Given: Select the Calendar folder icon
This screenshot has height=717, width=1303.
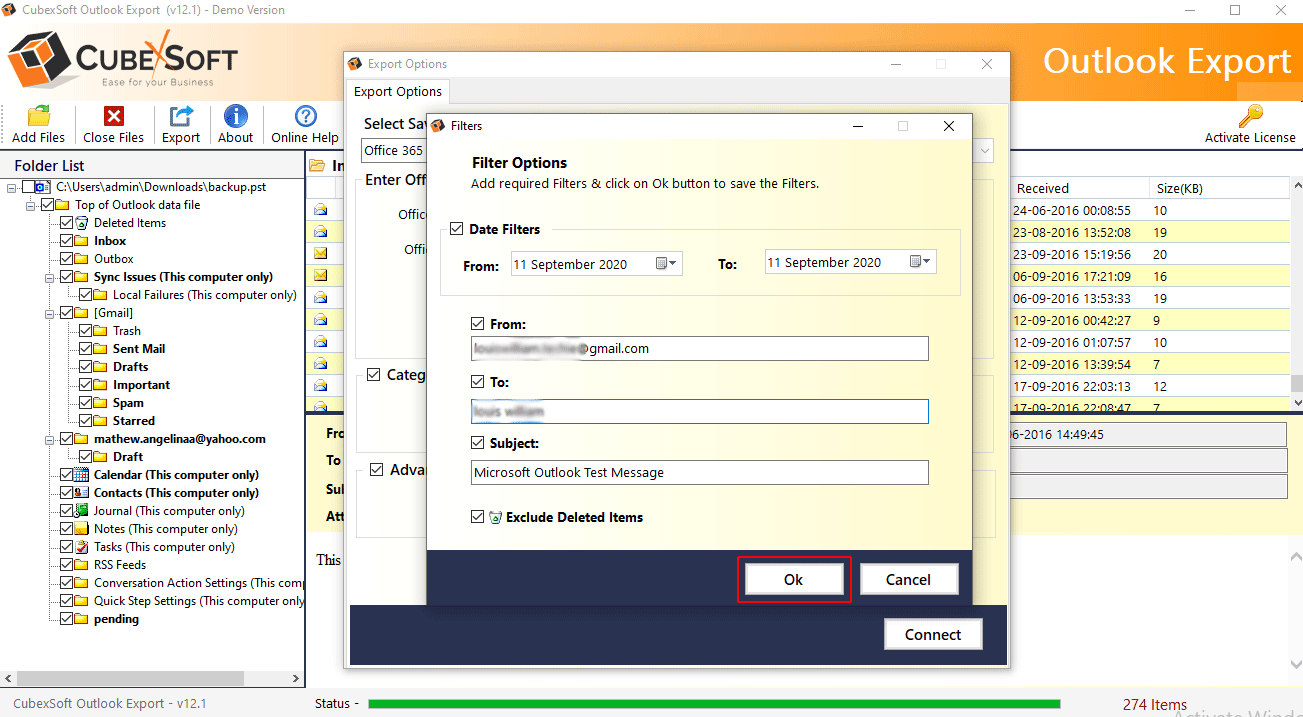Looking at the screenshot, I should coord(82,475).
